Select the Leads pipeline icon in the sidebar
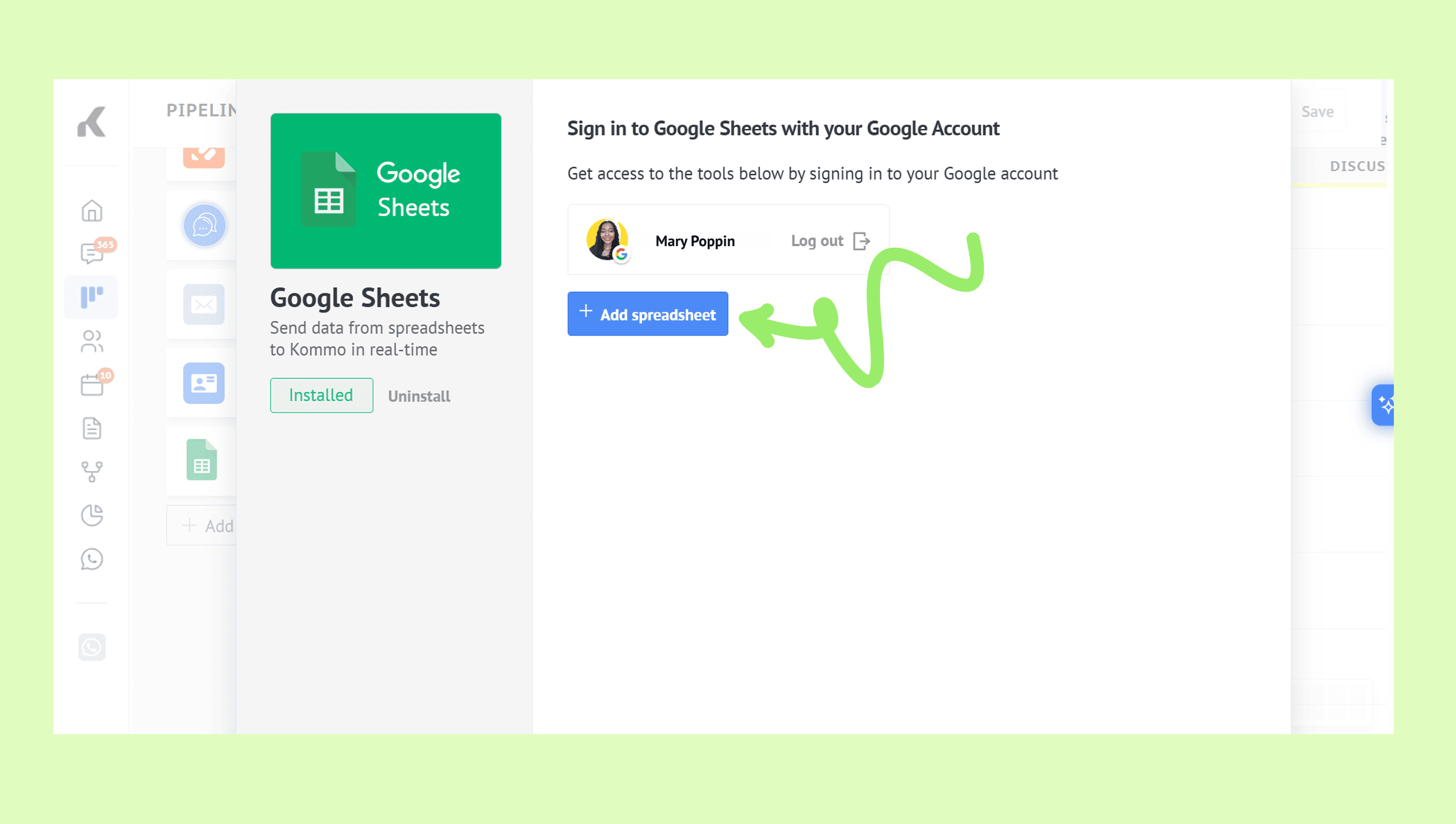 (x=92, y=296)
